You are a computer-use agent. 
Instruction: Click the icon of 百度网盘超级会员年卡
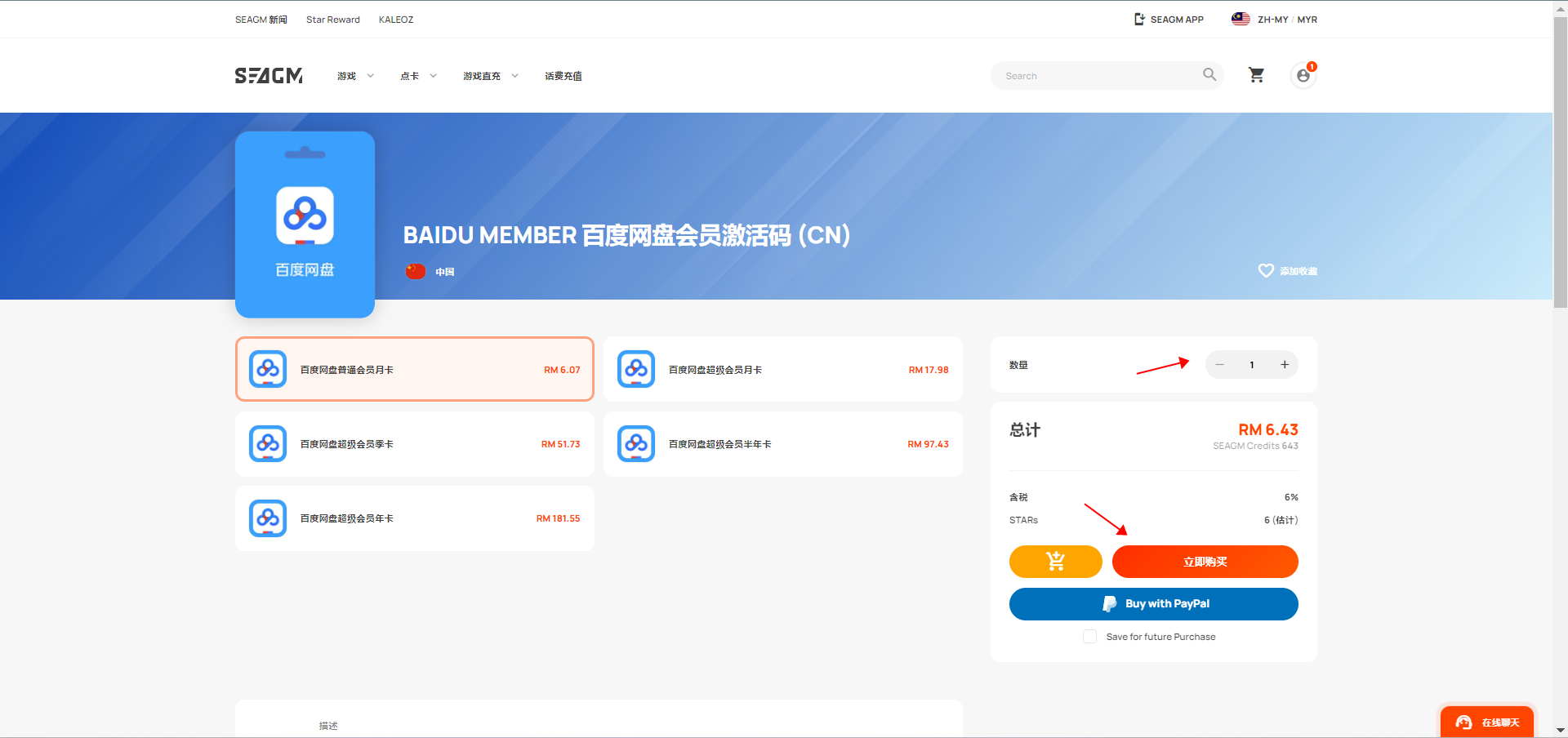pyautogui.click(x=268, y=518)
